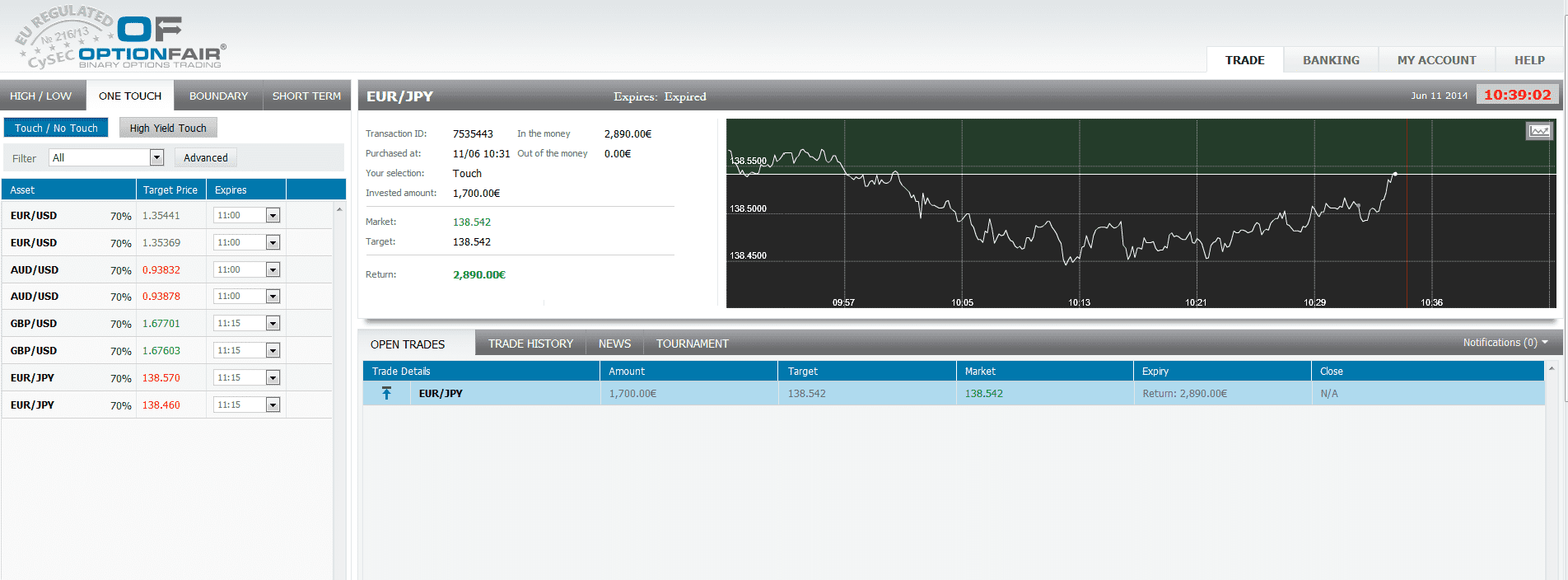Select target price 1.67603 for GBP/USD
Image resolution: width=1568 pixels, height=580 pixels.
pyautogui.click(x=161, y=351)
